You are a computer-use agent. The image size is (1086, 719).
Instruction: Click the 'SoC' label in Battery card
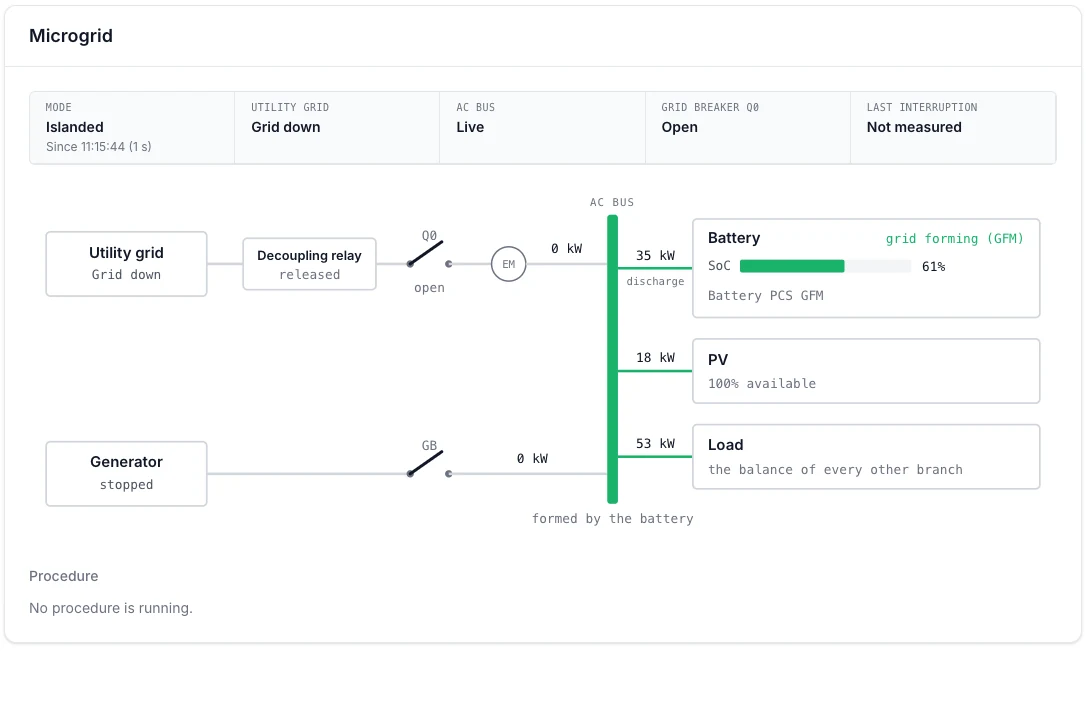point(719,266)
